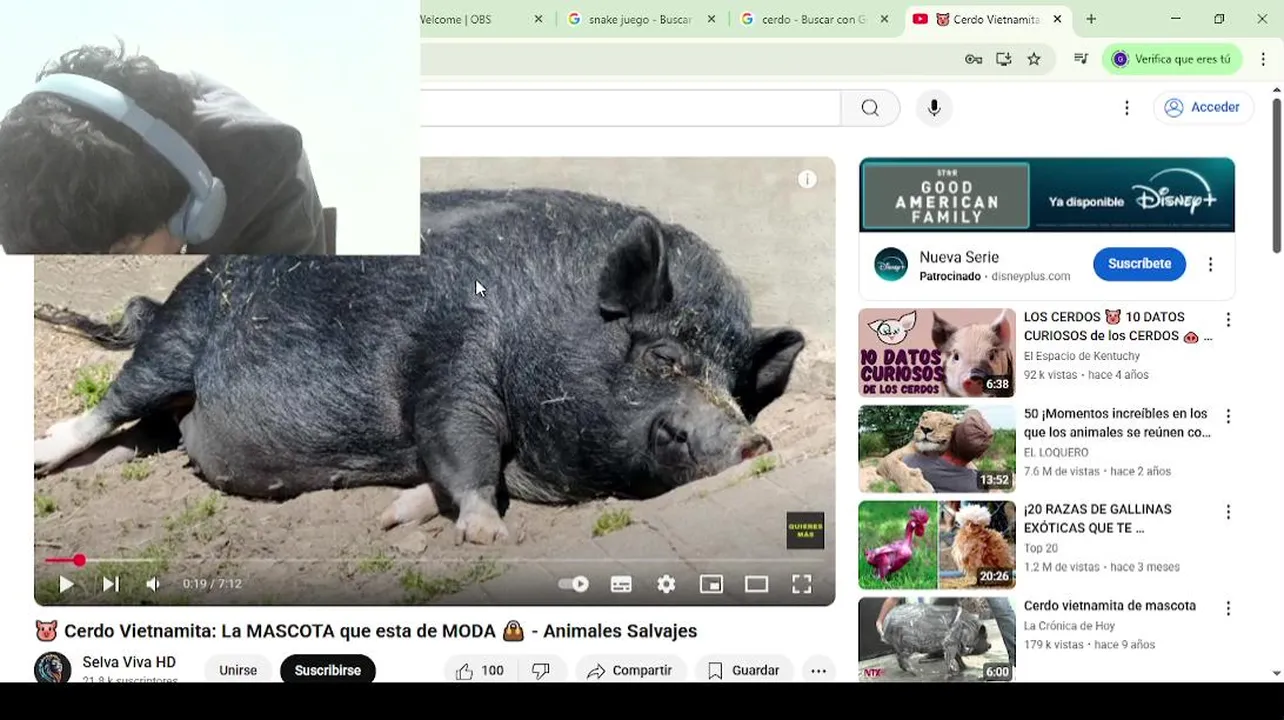1284x720 pixels.
Task: Switch to snake juego search tab
Action: pos(640,19)
